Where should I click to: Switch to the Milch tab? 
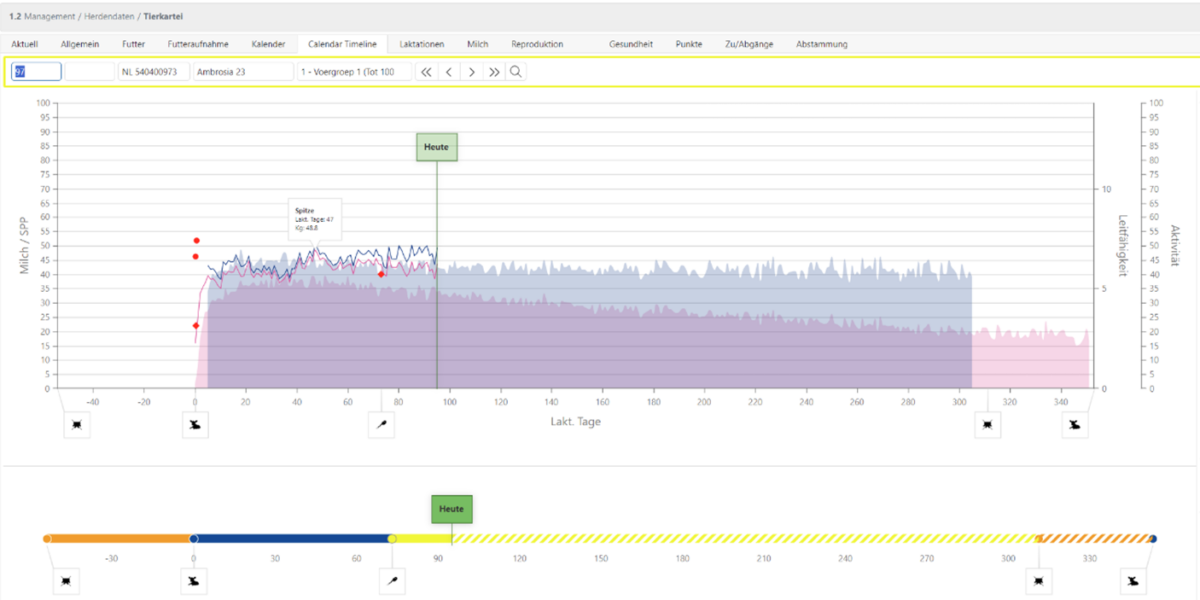pos(477,44)
